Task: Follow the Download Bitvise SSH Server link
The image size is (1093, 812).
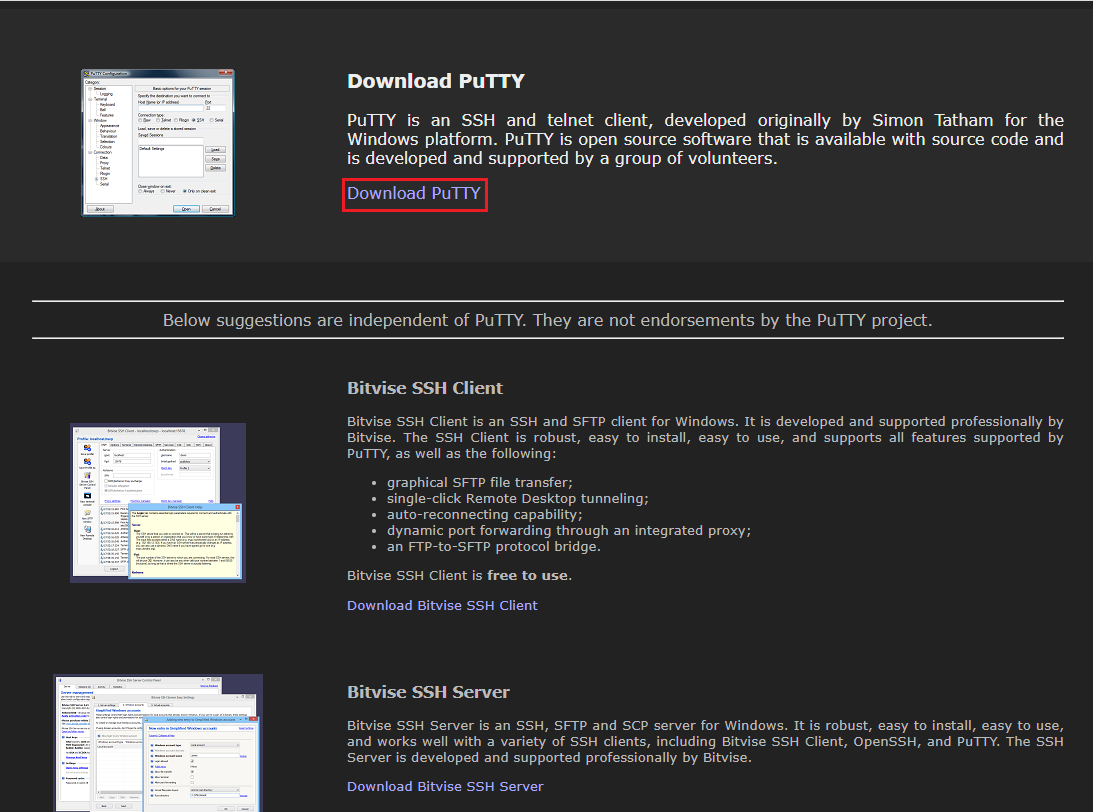Action: pyautogui.click(x=445, y=786)
